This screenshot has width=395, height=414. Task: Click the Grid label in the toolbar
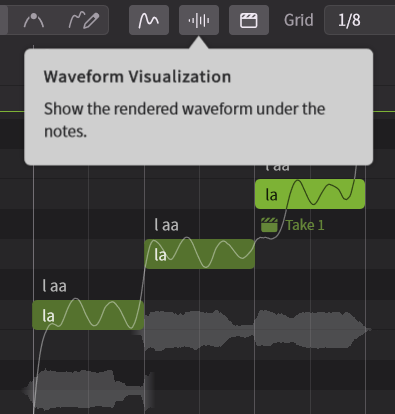(x=298, y=20)
